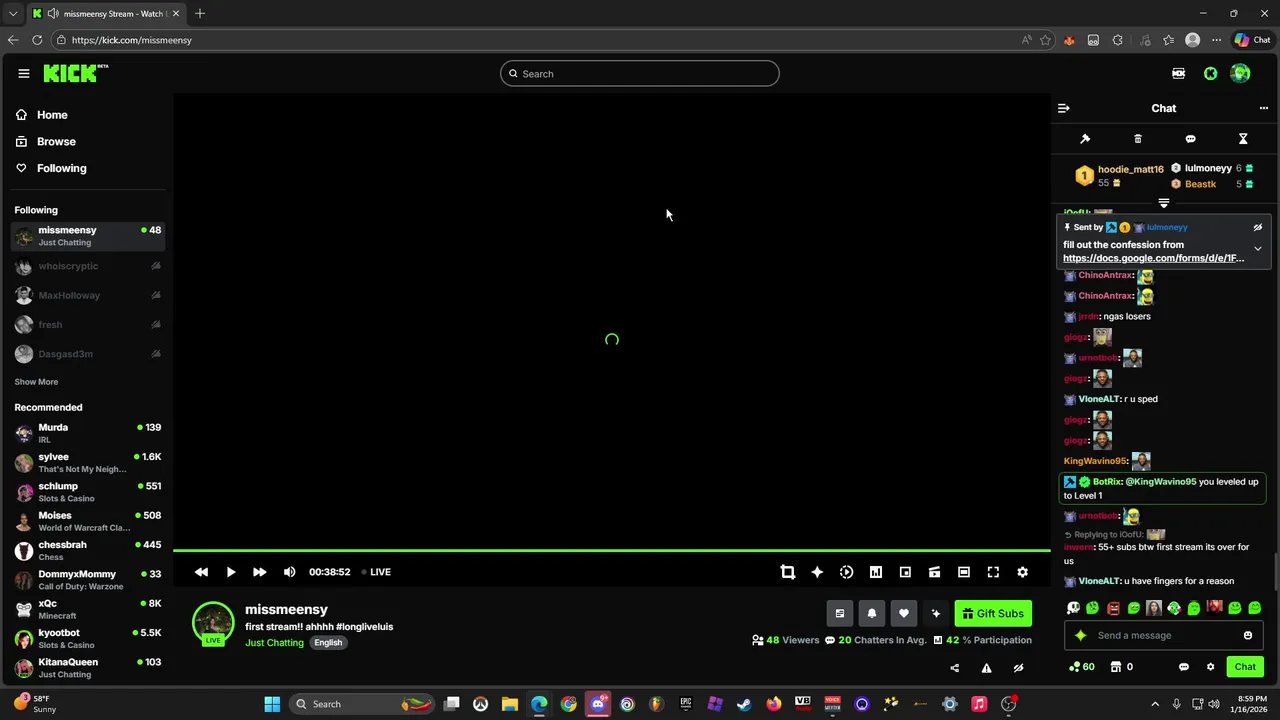
Task: Enable picture-in-picture mode
Action: click(x=905, y=572)
